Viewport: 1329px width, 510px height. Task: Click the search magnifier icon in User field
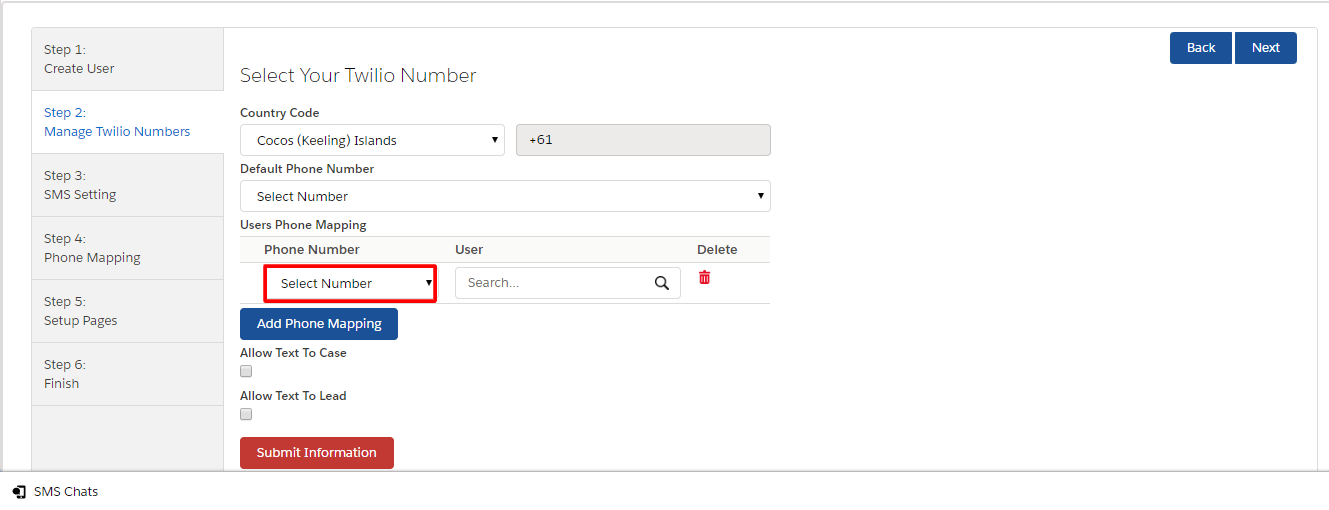tap(662, 283)
